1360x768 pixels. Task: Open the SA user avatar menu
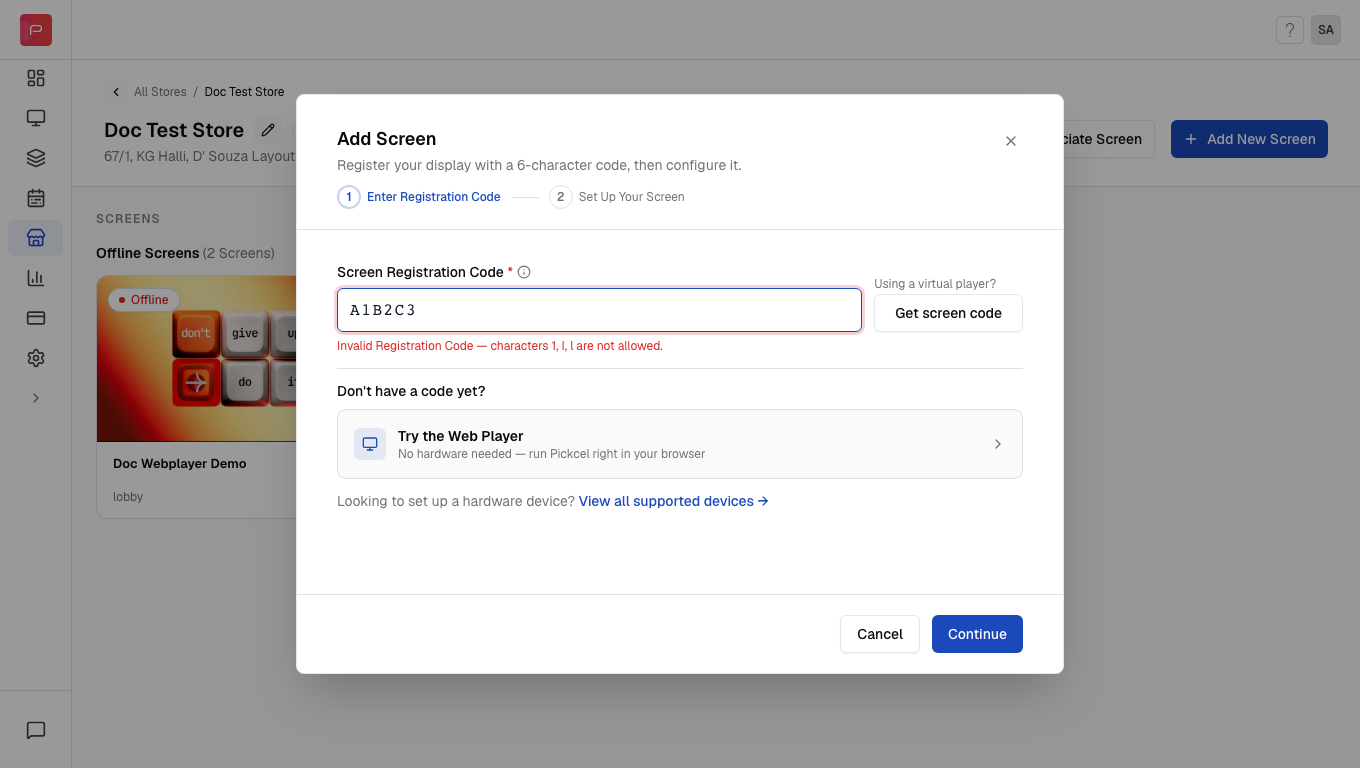pyautogui.click(x=1326, y=30)
